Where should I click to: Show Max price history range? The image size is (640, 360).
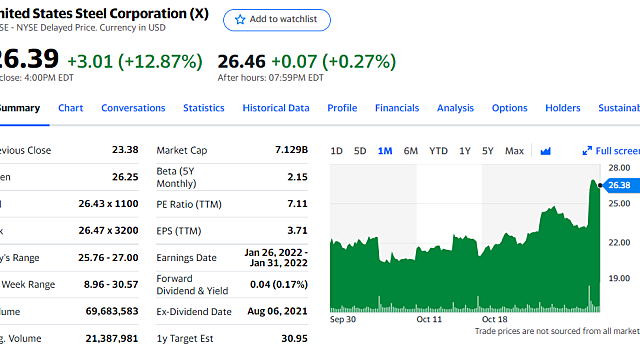514,151
